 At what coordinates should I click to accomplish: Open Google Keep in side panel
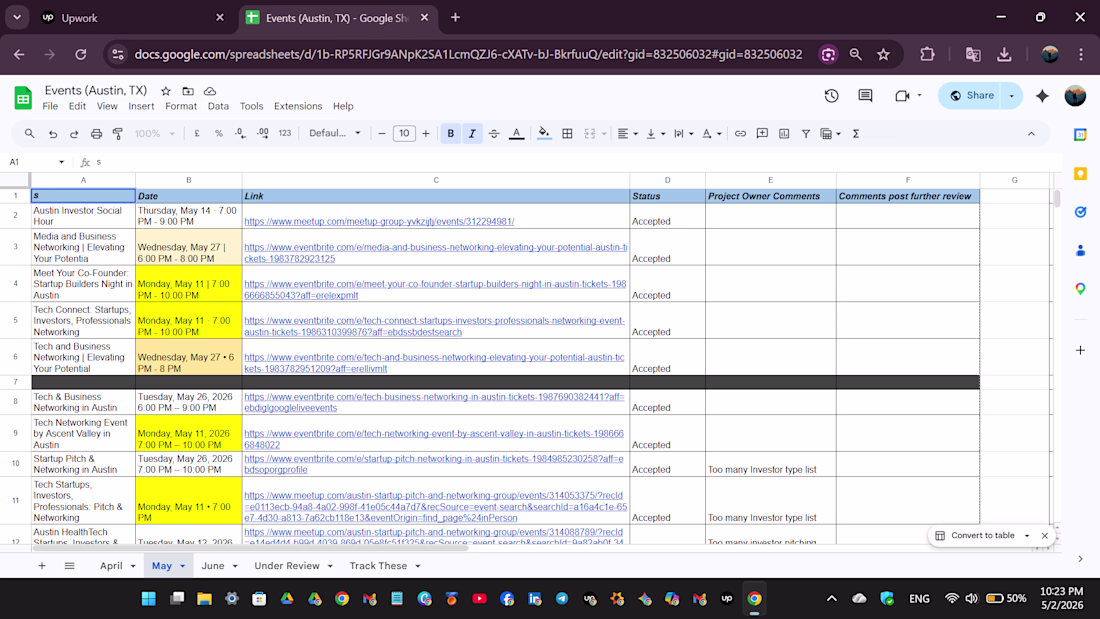click(x=1080, y=173)
